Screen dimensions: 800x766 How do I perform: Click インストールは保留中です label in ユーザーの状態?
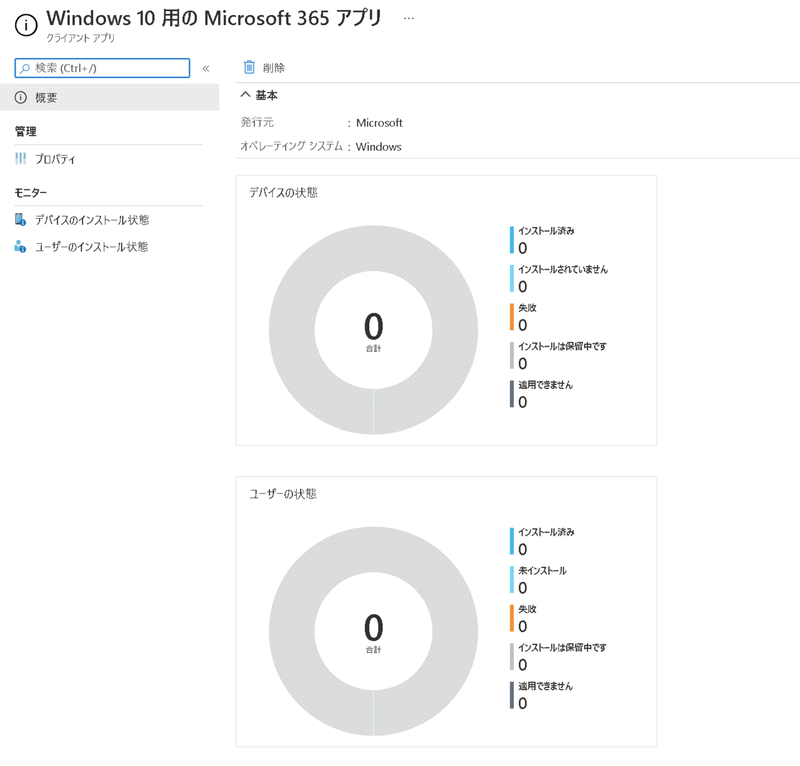coord(562,648)
